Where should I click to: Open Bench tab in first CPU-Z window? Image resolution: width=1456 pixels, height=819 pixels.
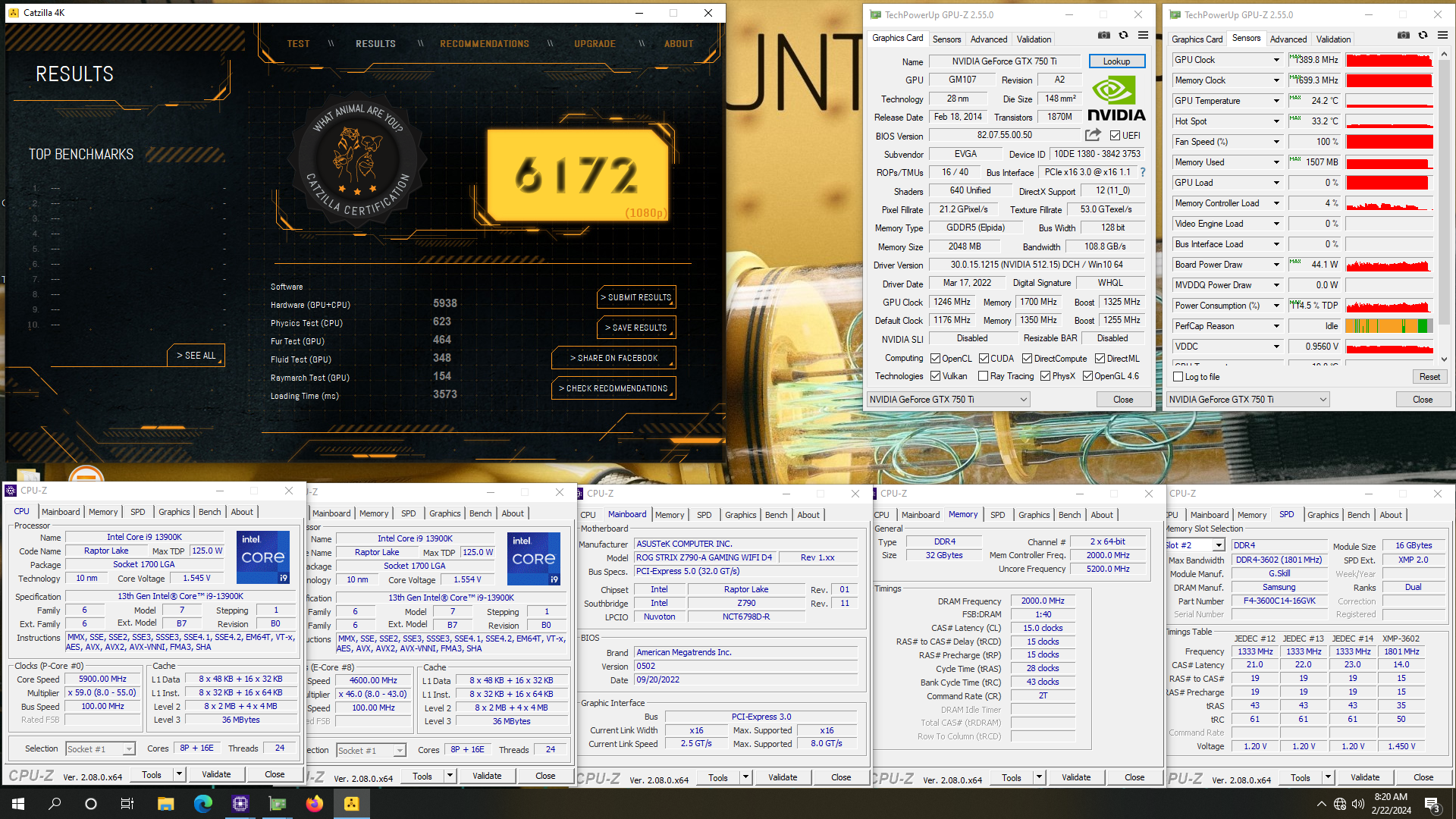[210, 512]
